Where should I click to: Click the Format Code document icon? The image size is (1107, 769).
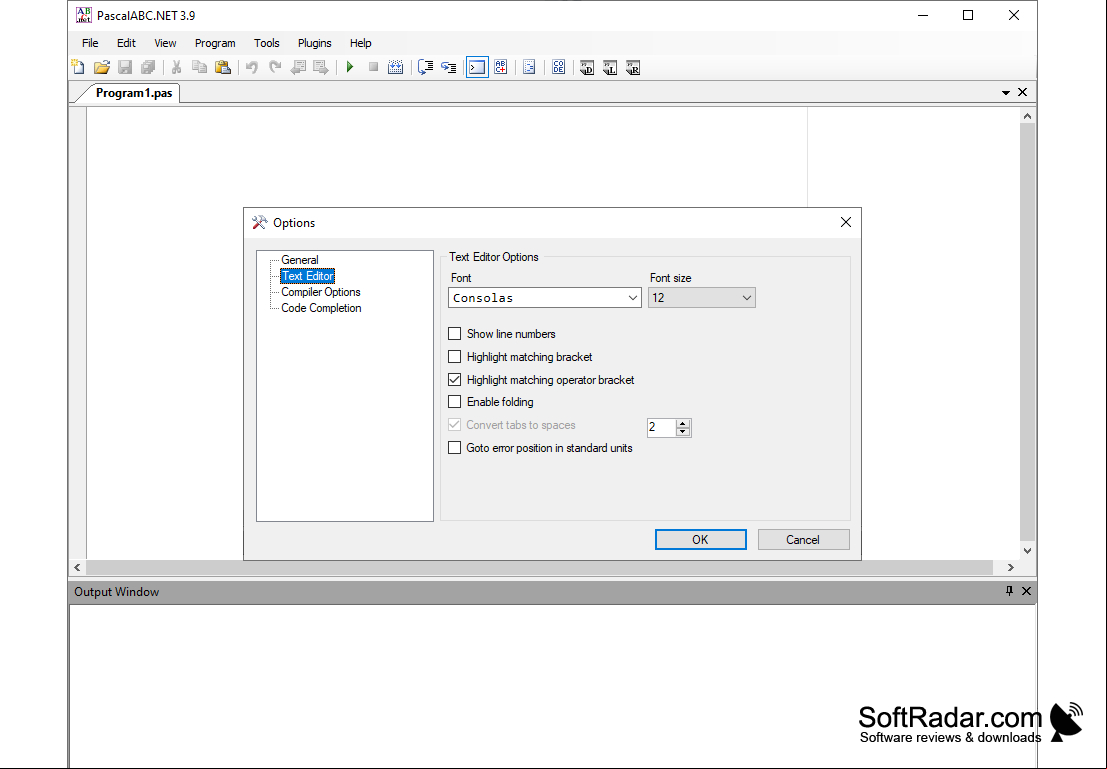(x=529, y=67)
